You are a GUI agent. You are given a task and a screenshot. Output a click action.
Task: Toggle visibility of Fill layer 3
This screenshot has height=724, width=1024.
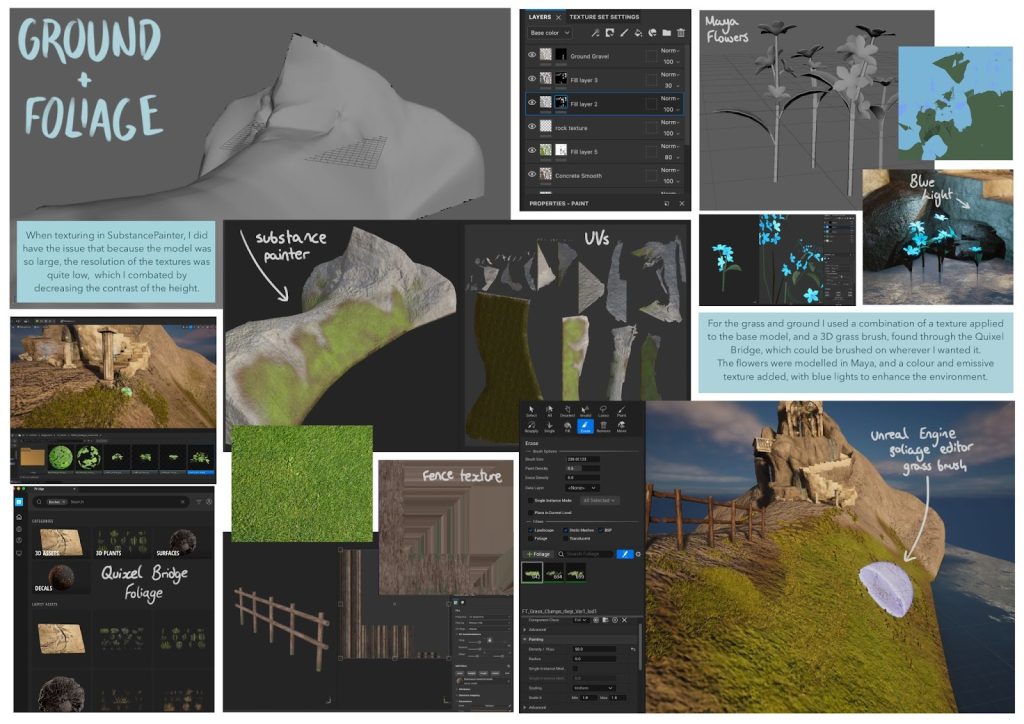532,78
